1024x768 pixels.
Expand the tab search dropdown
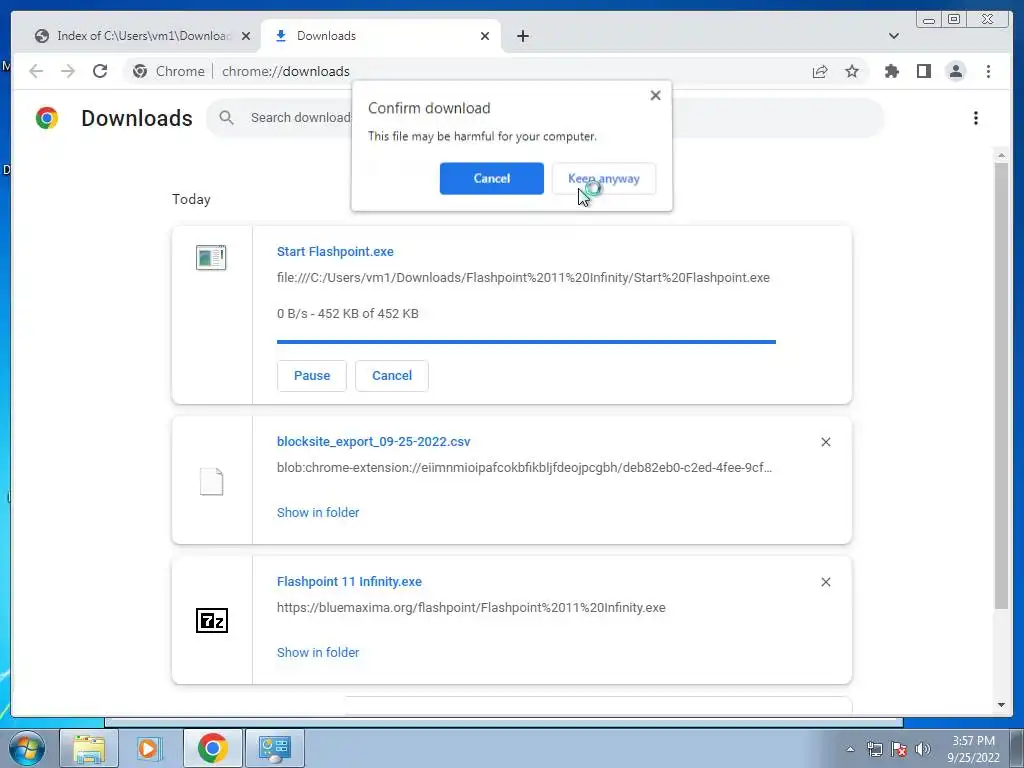point(893,36)
